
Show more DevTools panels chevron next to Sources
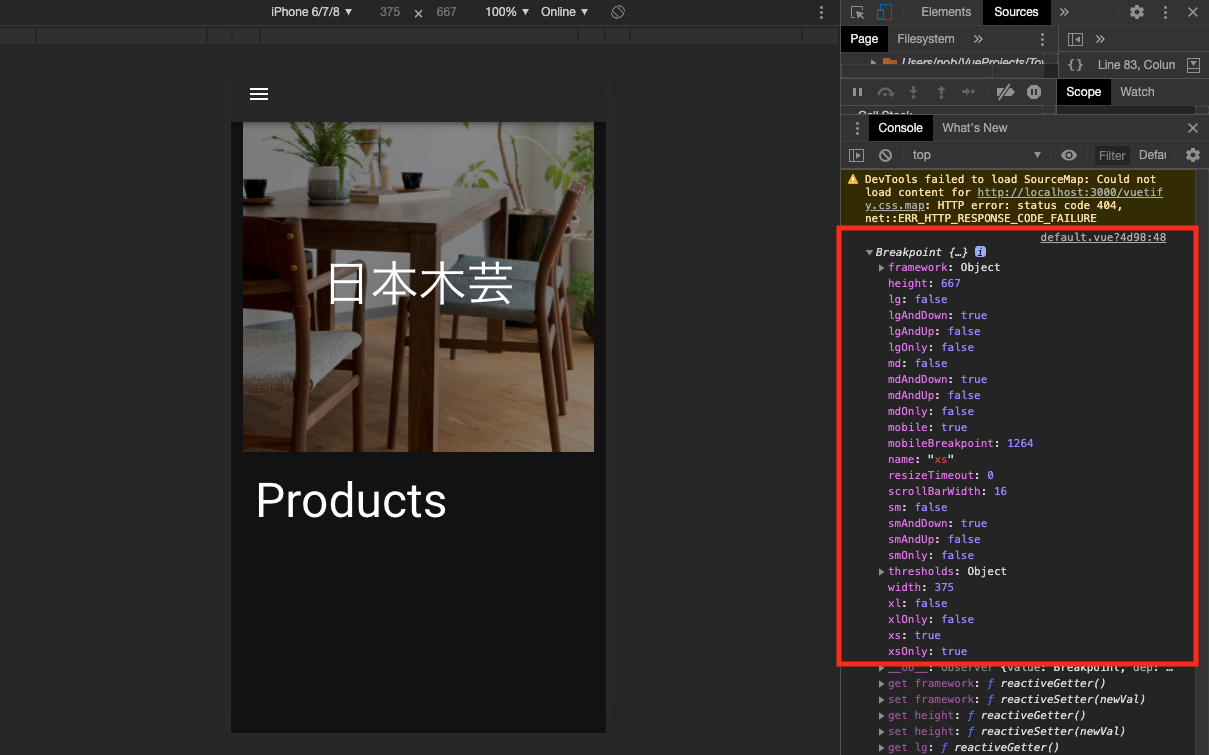click(1064, 12)
